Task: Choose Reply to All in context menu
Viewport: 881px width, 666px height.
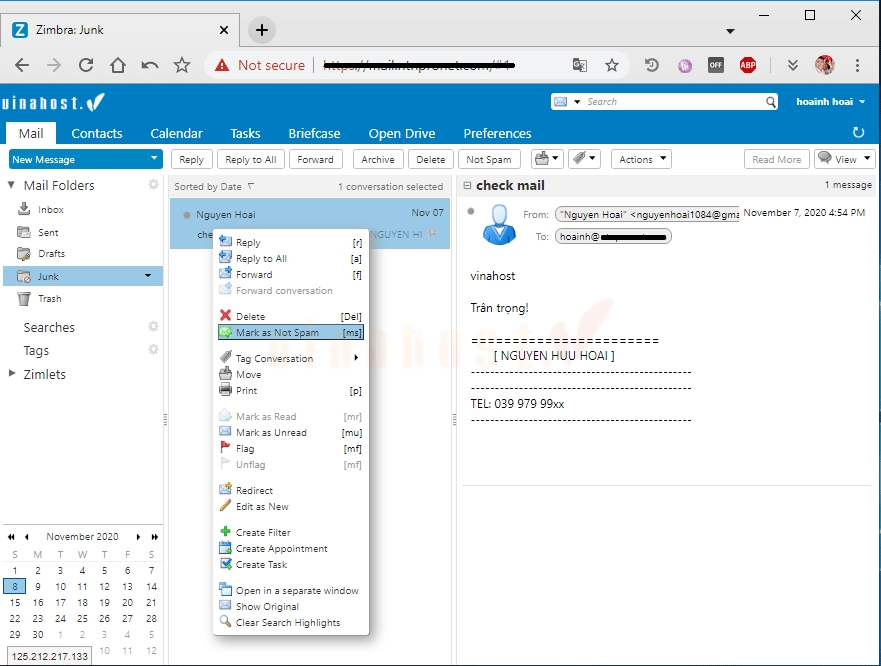Action: [290, 259]
